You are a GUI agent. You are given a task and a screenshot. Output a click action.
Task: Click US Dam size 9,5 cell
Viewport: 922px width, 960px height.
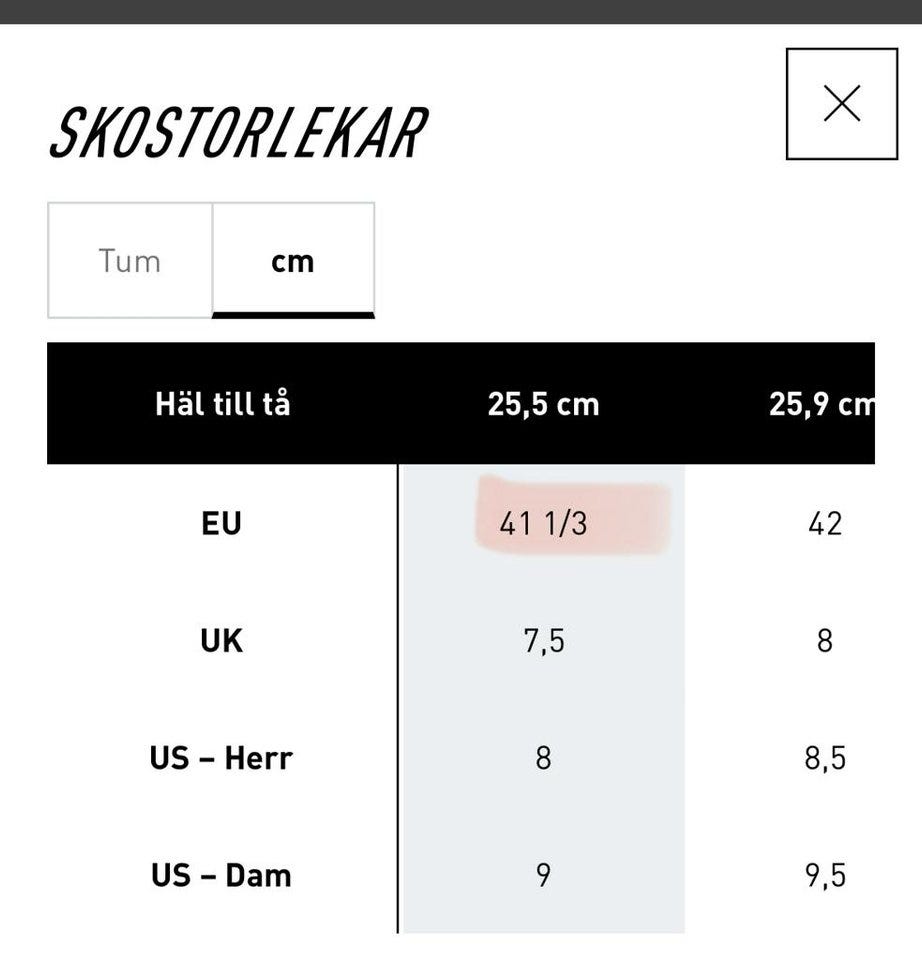pyautogui.click(x=825, y=876)
